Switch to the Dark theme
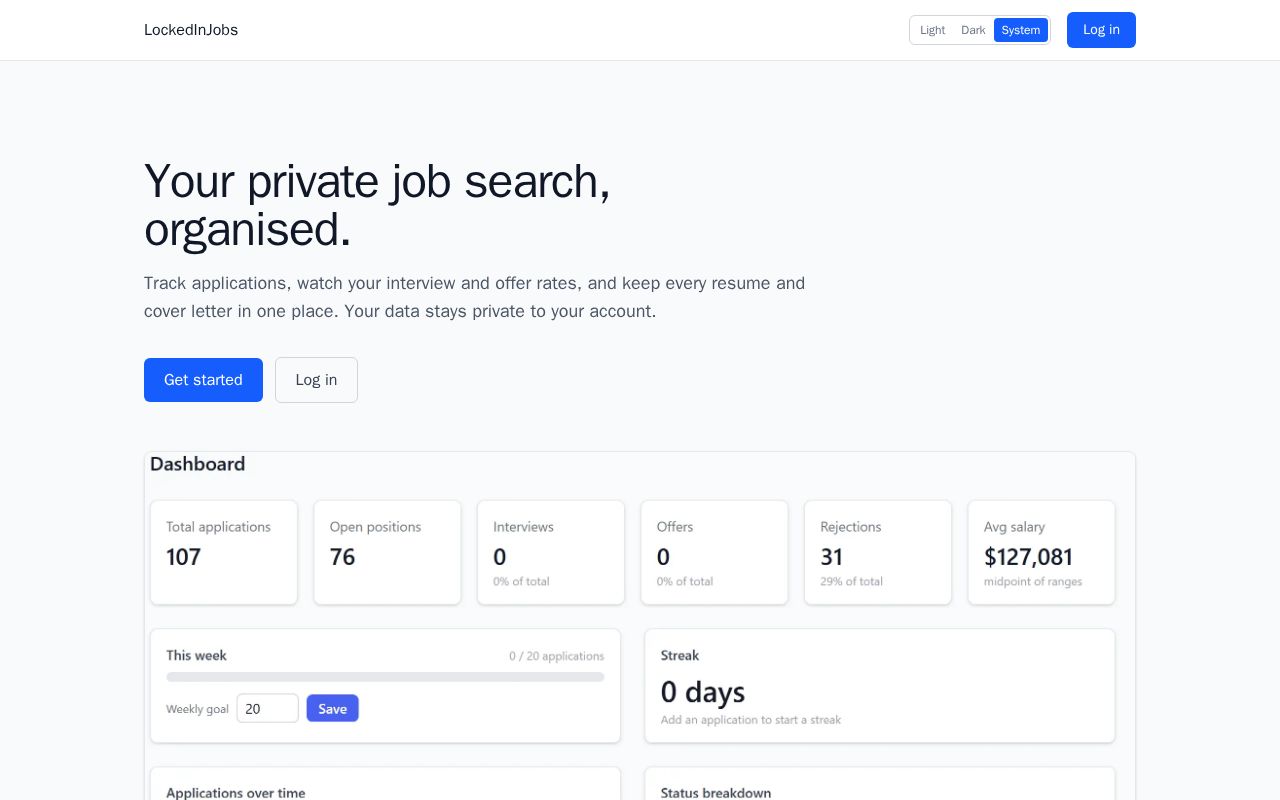 pyautogui.click(x=973, y=30)
